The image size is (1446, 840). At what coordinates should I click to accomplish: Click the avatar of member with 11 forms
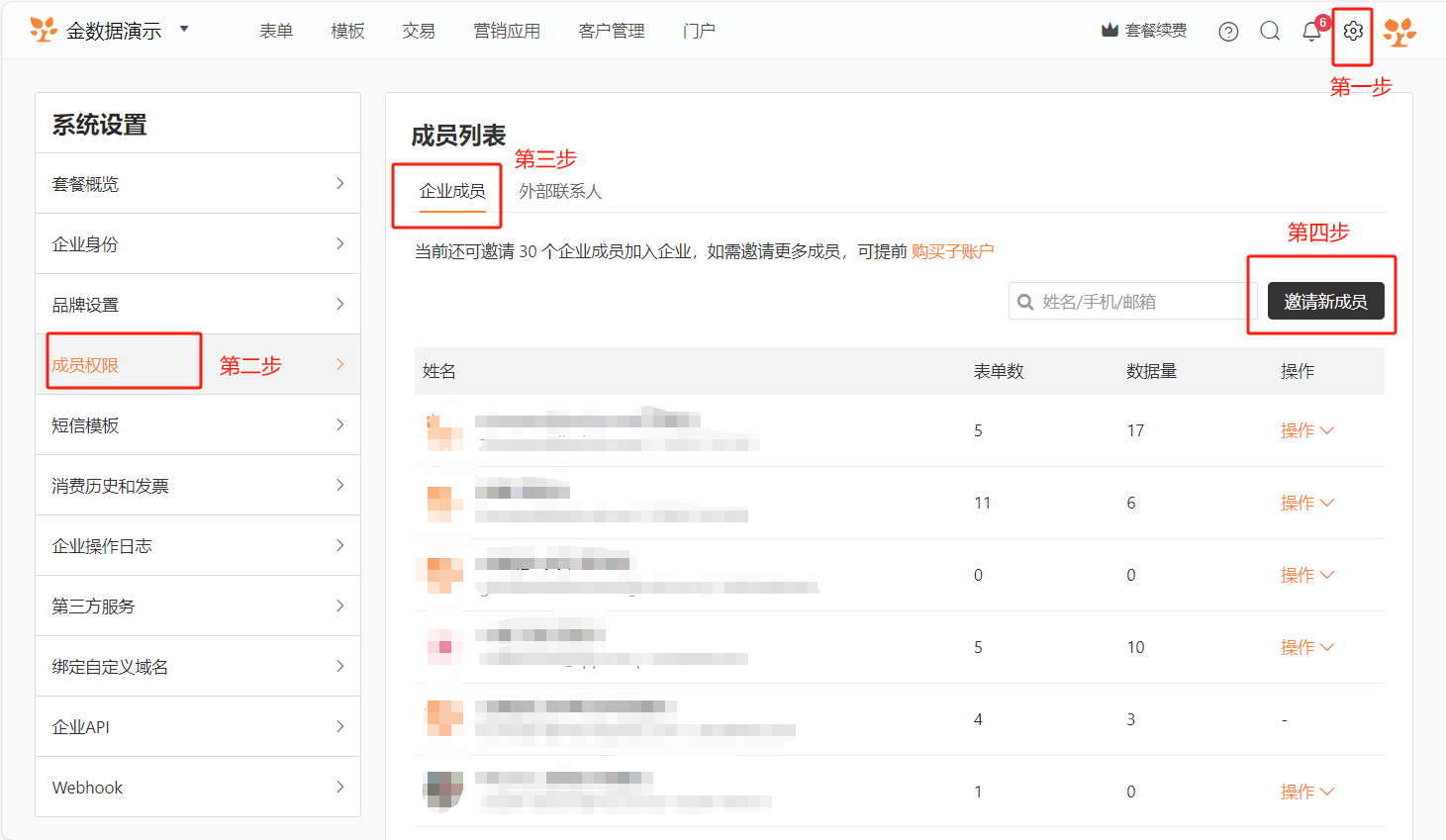444,504
